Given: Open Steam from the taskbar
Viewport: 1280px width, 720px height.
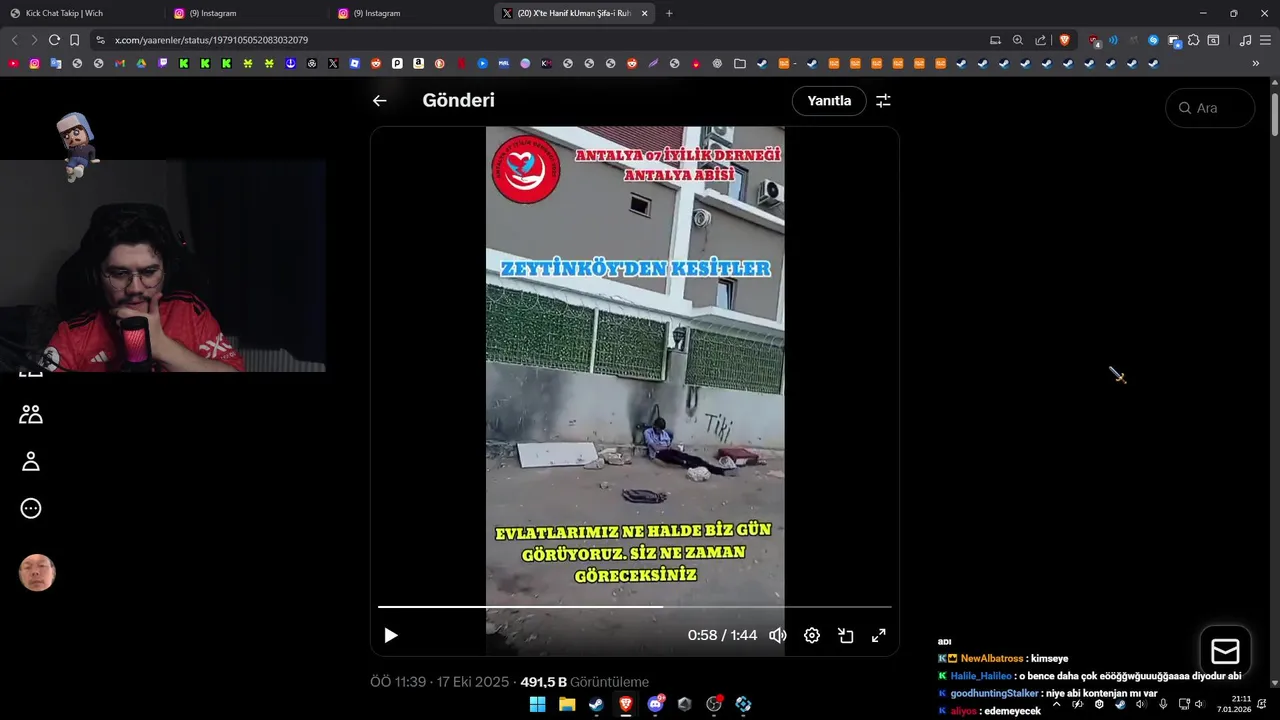Looking at the screenshot, I should click(x=596, y=704).
